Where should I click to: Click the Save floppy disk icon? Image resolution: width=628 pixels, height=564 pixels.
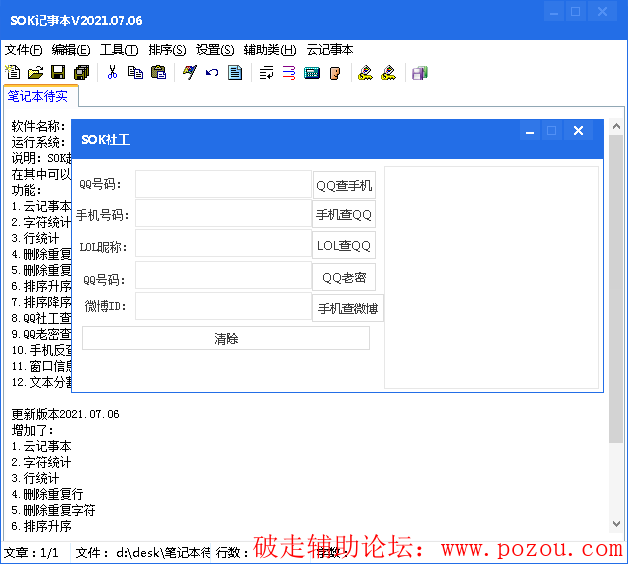[x=58, y=73]
